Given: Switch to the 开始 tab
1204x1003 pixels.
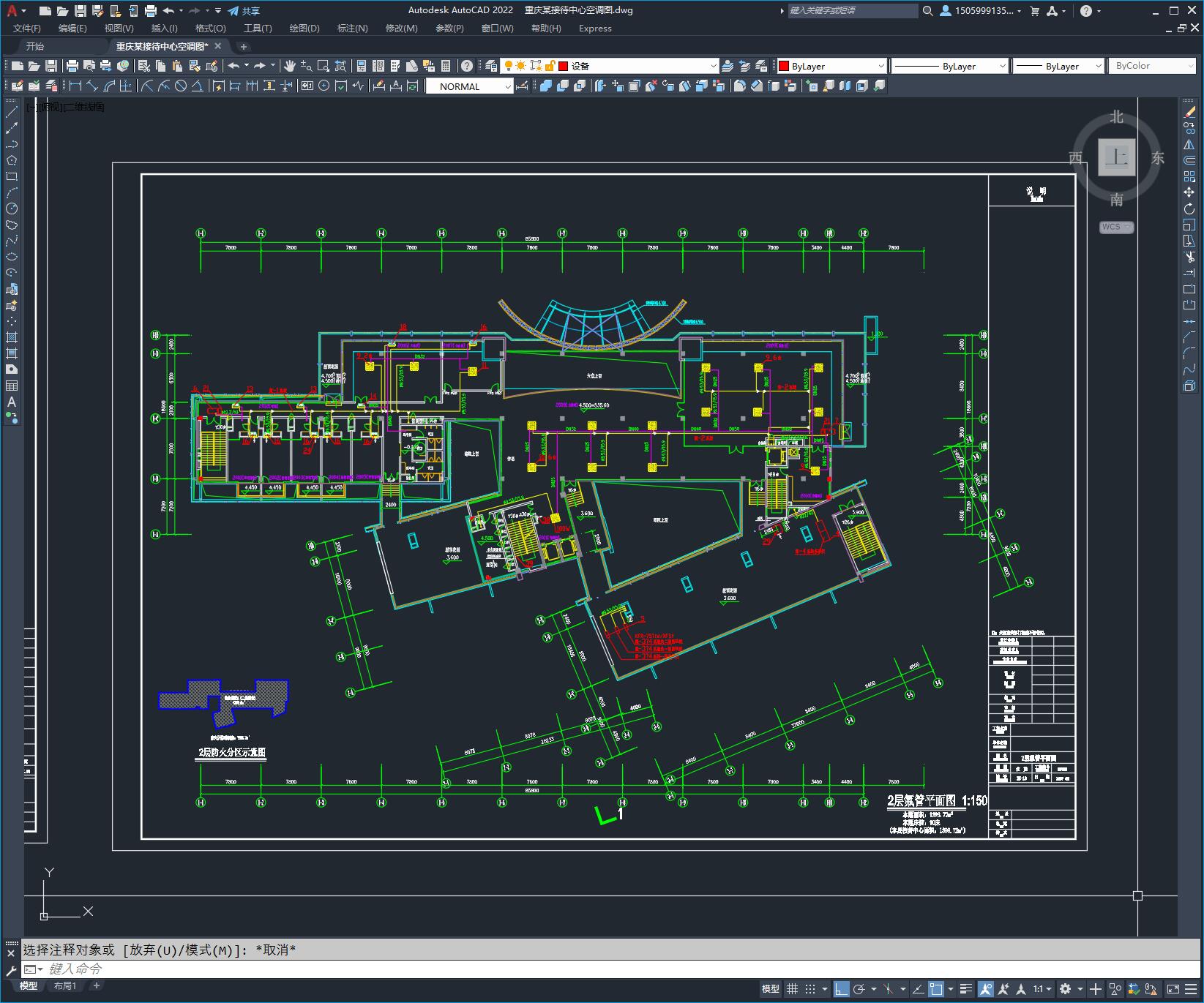Looking at the screenshot, I should tap(35, 46).
